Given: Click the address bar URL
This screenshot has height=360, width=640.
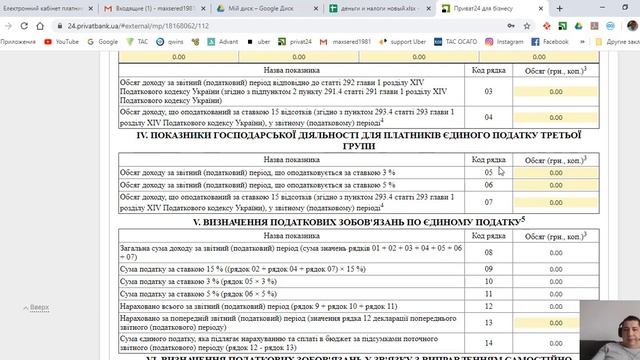Looking at the screenshot, I should click(x=138, y=26).
